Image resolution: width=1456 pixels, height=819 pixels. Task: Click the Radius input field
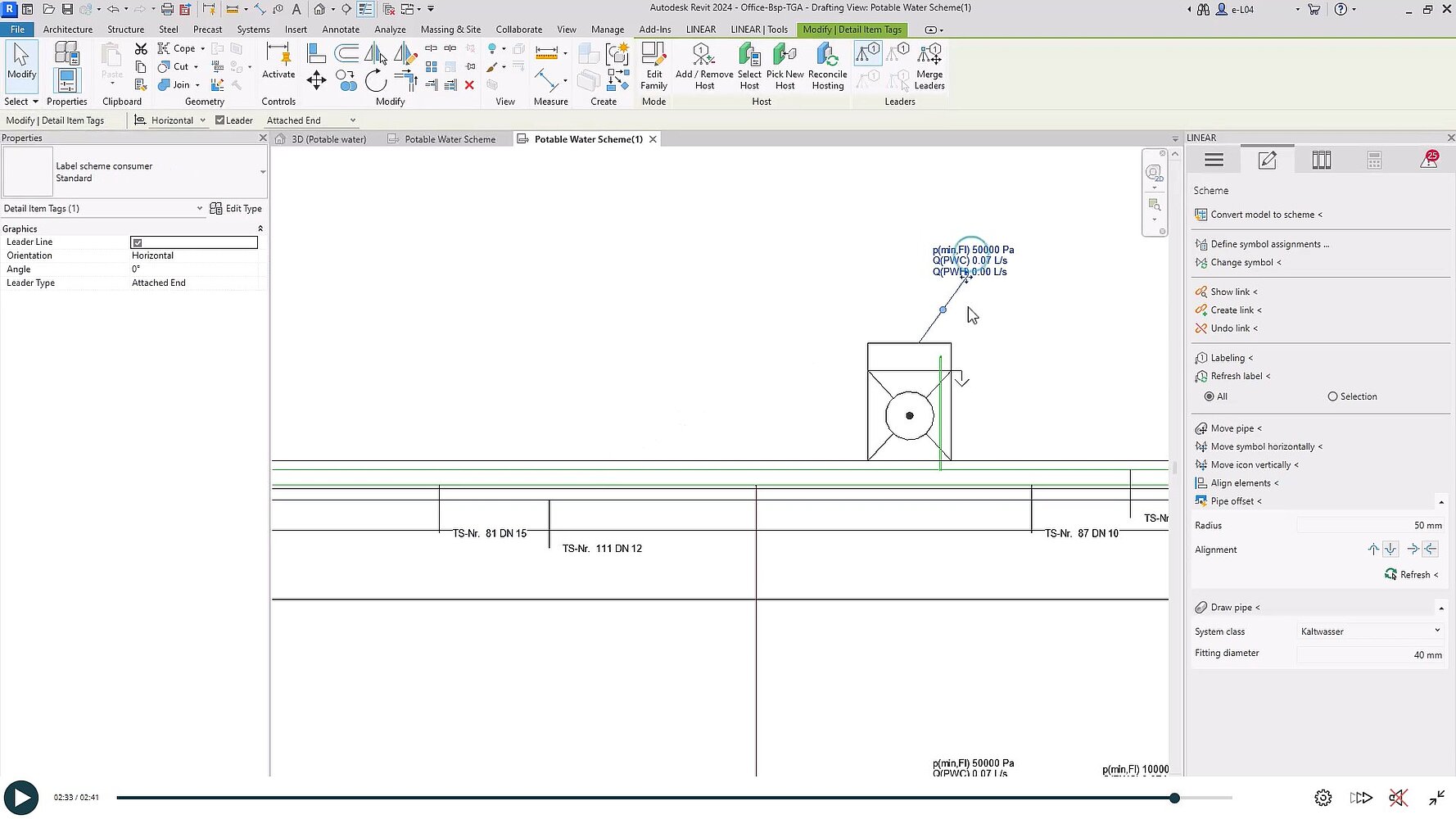tap(1369, 526)
